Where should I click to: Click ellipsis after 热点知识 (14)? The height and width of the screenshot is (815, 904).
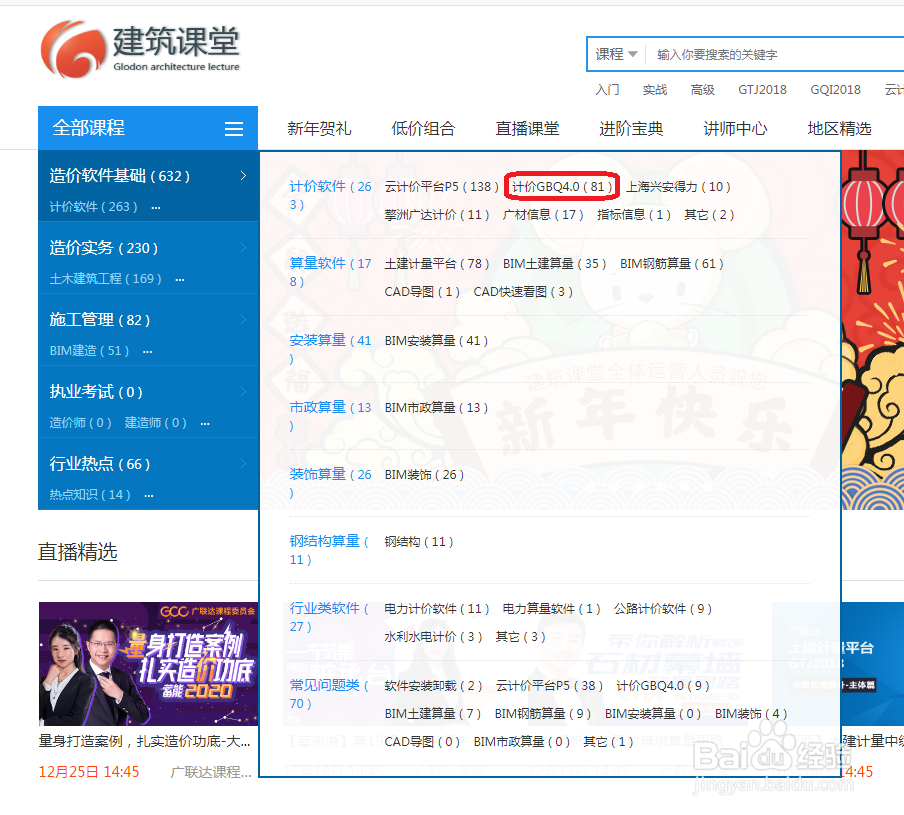point(149,496)
